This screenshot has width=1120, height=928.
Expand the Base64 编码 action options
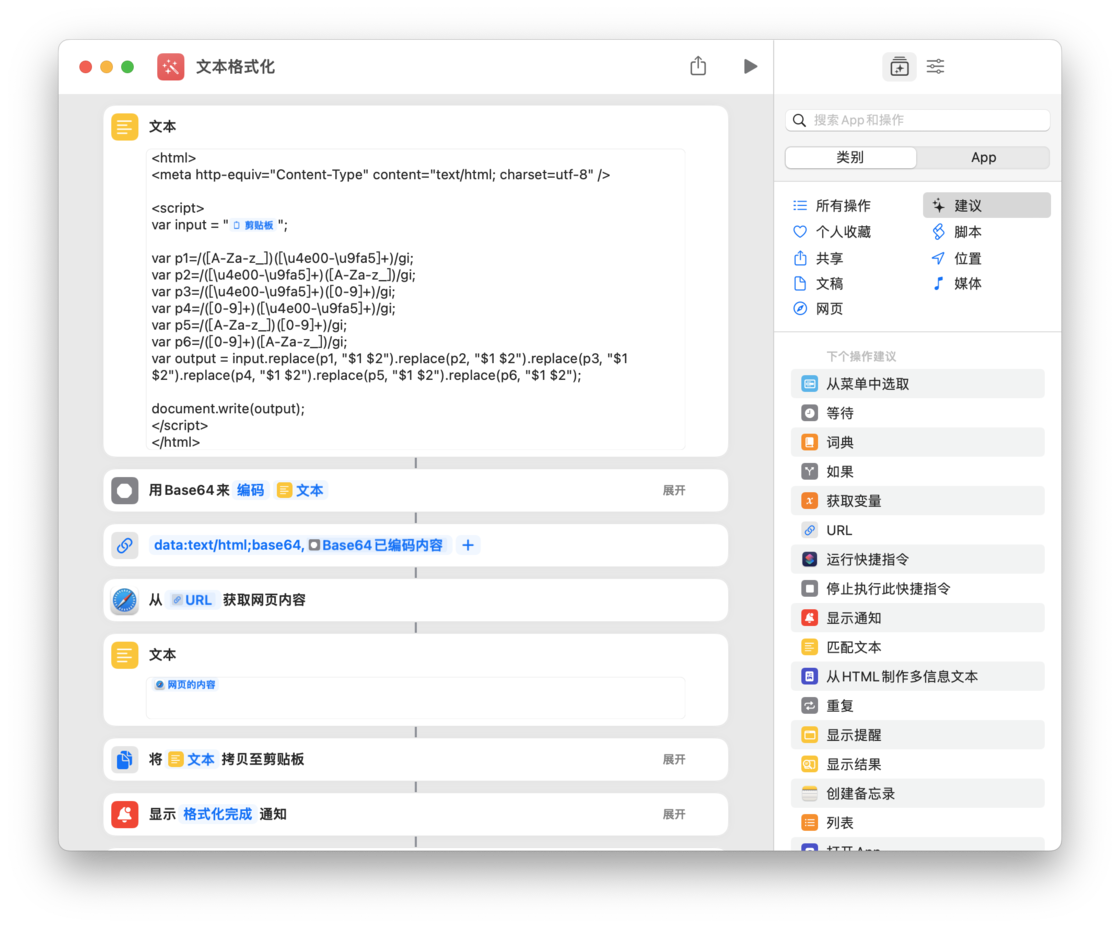pyautogui.click(x=674, y=490)
